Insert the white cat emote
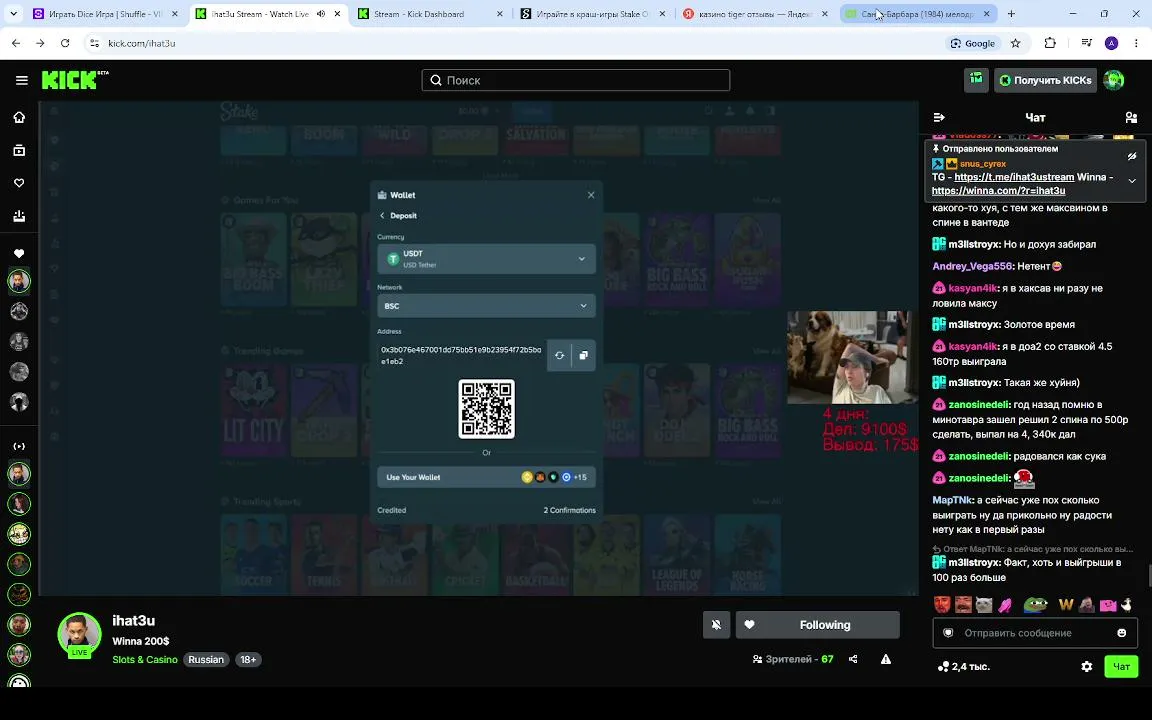 (x=984, y=605)
